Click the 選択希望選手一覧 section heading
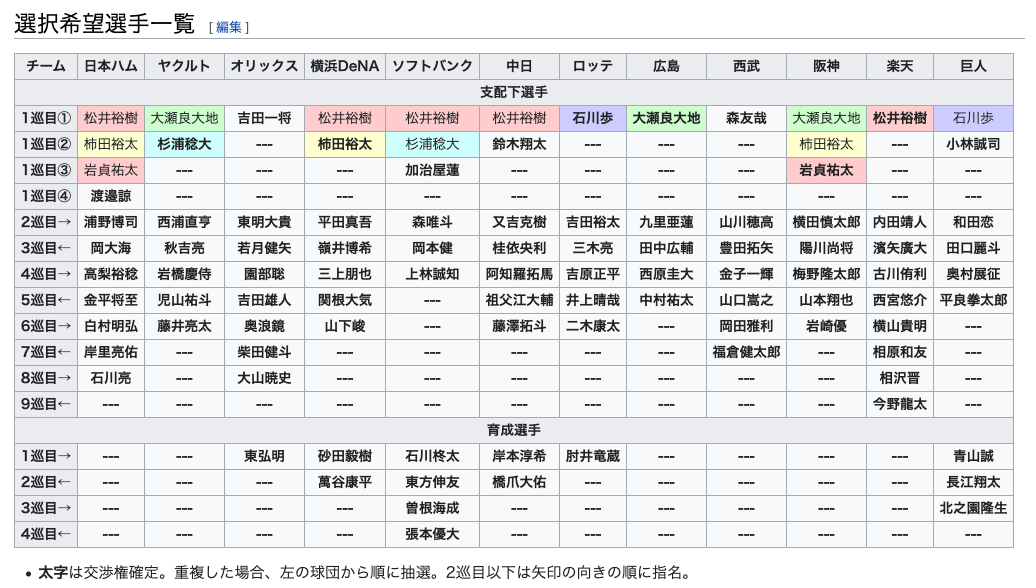 (104, 23)
